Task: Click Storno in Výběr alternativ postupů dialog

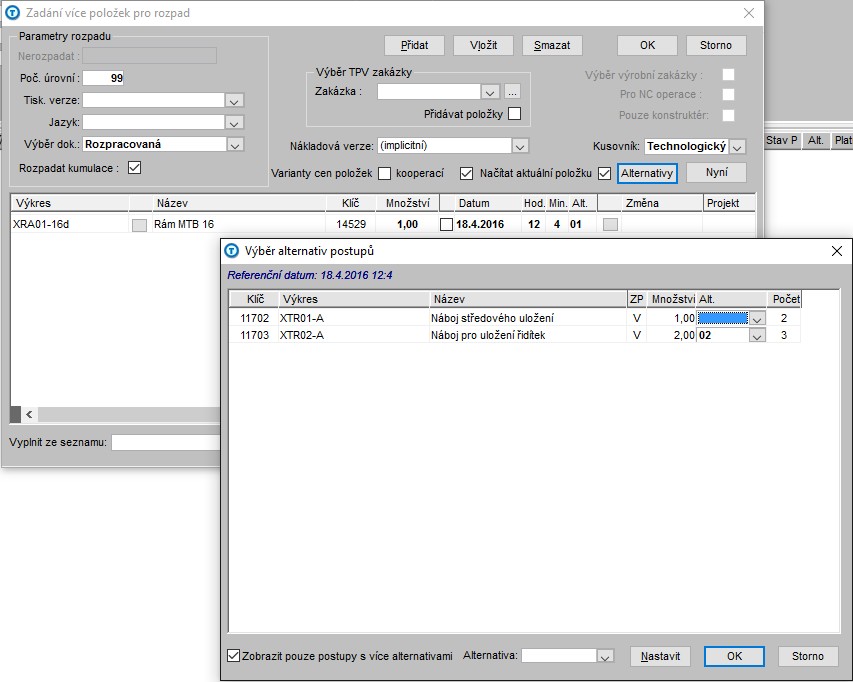Action: [807, 656]
